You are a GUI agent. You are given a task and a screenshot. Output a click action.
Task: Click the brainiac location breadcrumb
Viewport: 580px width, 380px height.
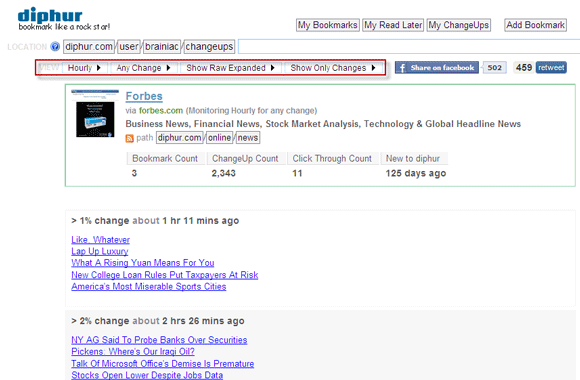(162, 47)
